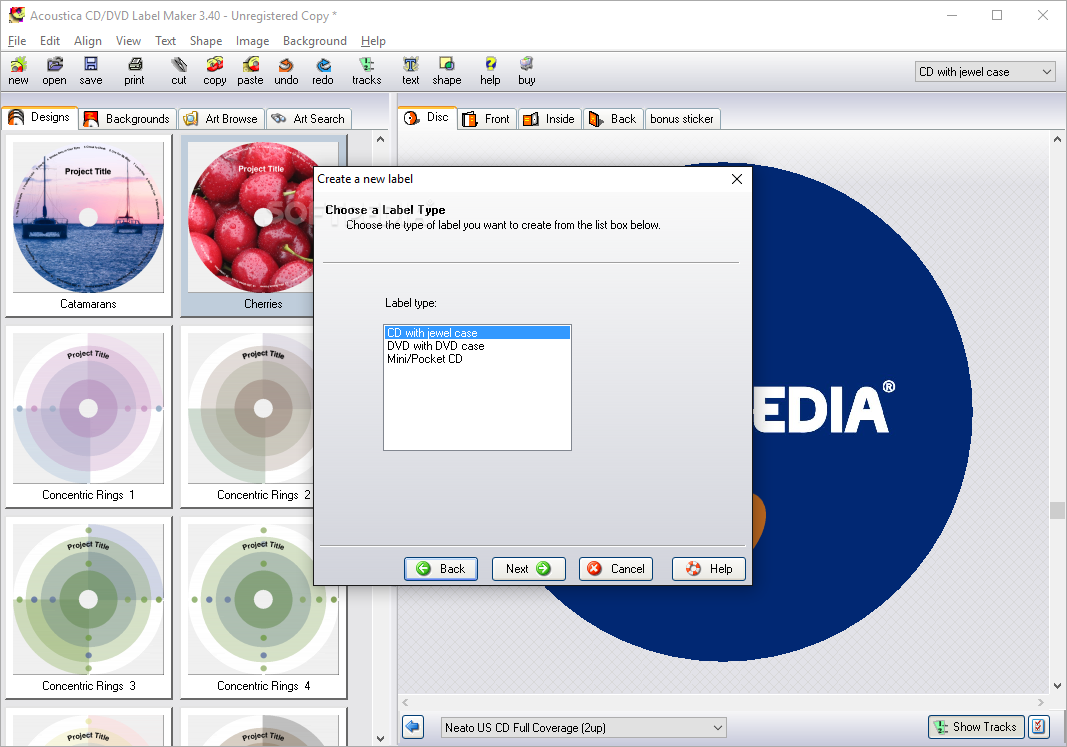1067x747 pixels.
Task: Open the Help menu
Action: click(x=373, y=41)
